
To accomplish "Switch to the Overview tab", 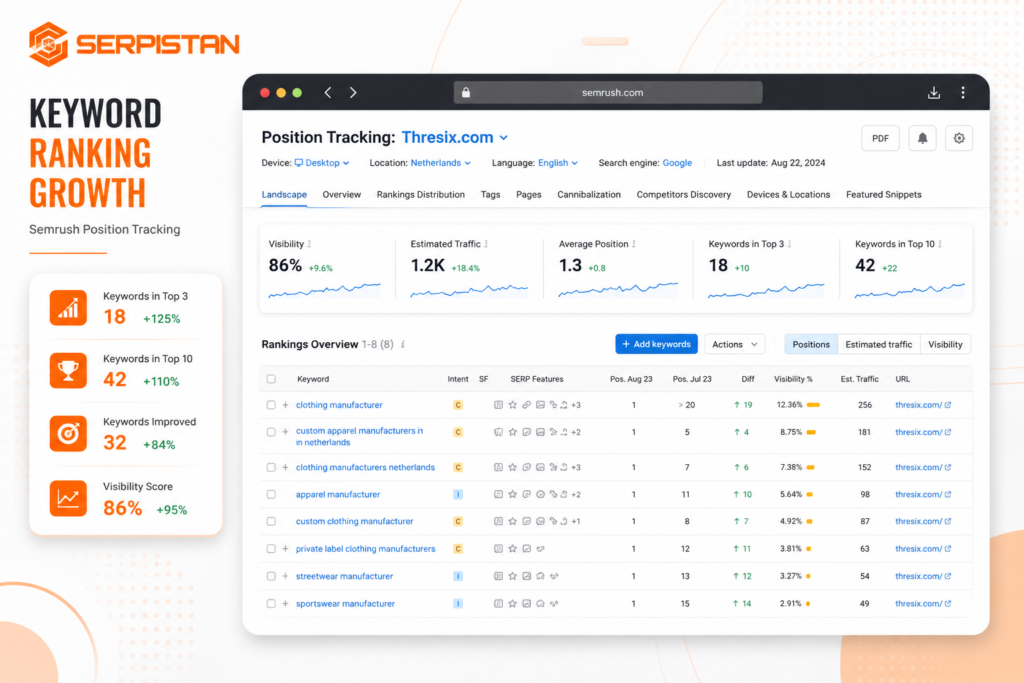I will [x=342, y=195].
